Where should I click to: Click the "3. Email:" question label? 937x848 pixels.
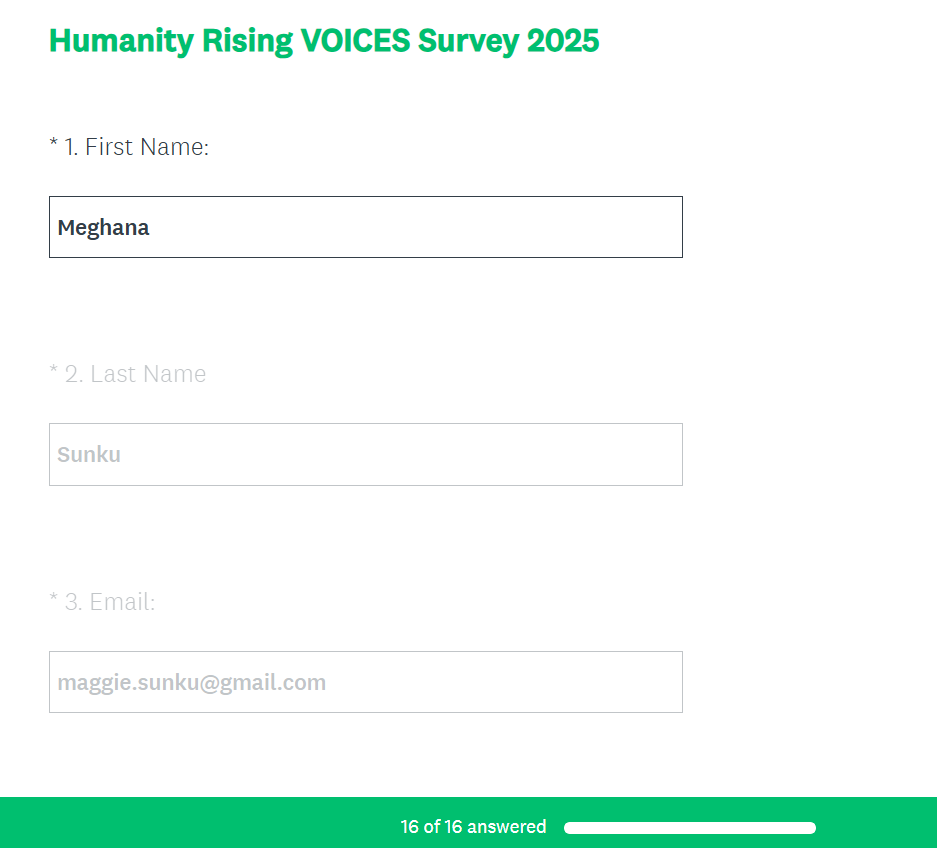tap(110, 602)
